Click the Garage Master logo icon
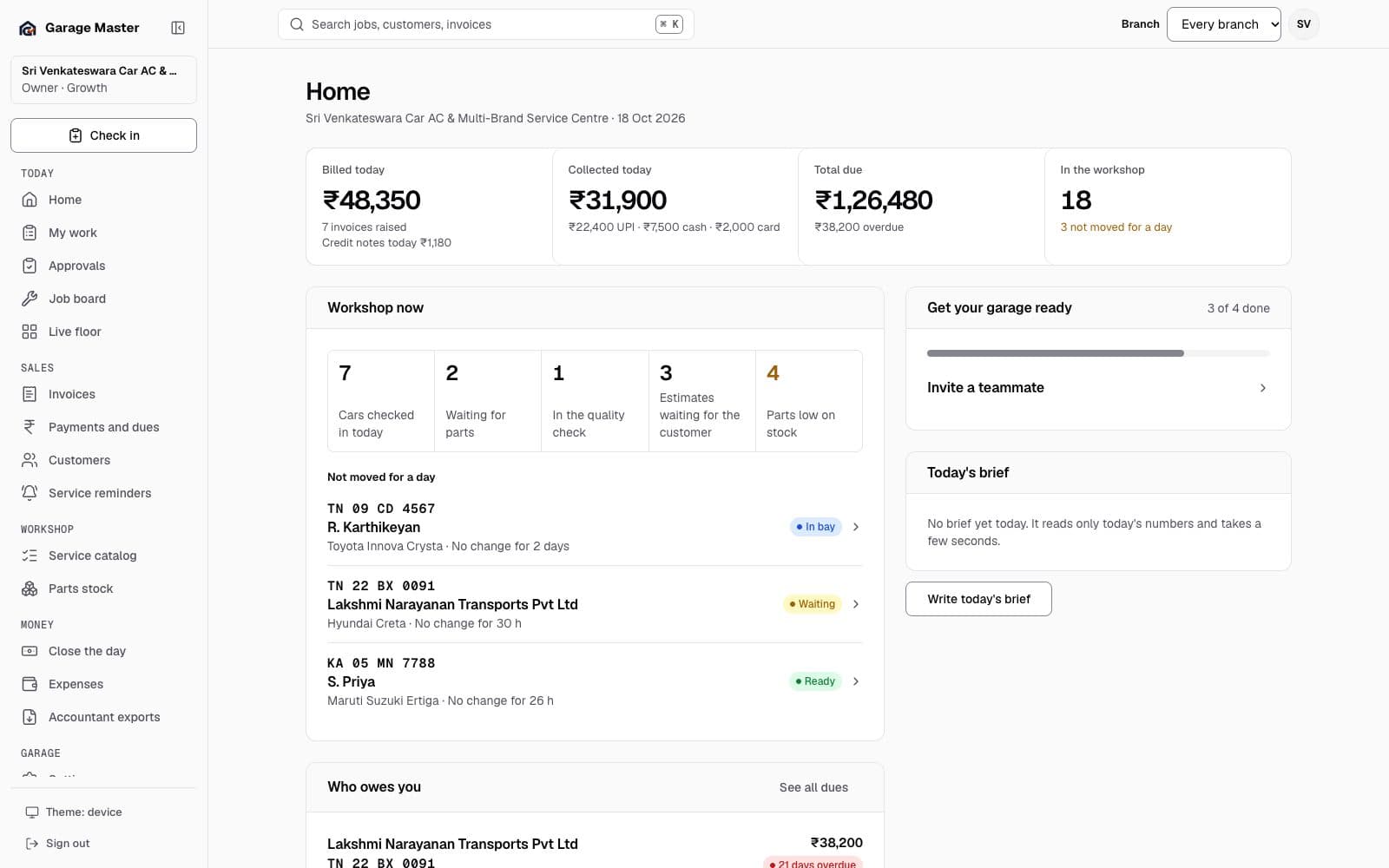Viewport: 1389px width, 868px height. click(28, 28)
